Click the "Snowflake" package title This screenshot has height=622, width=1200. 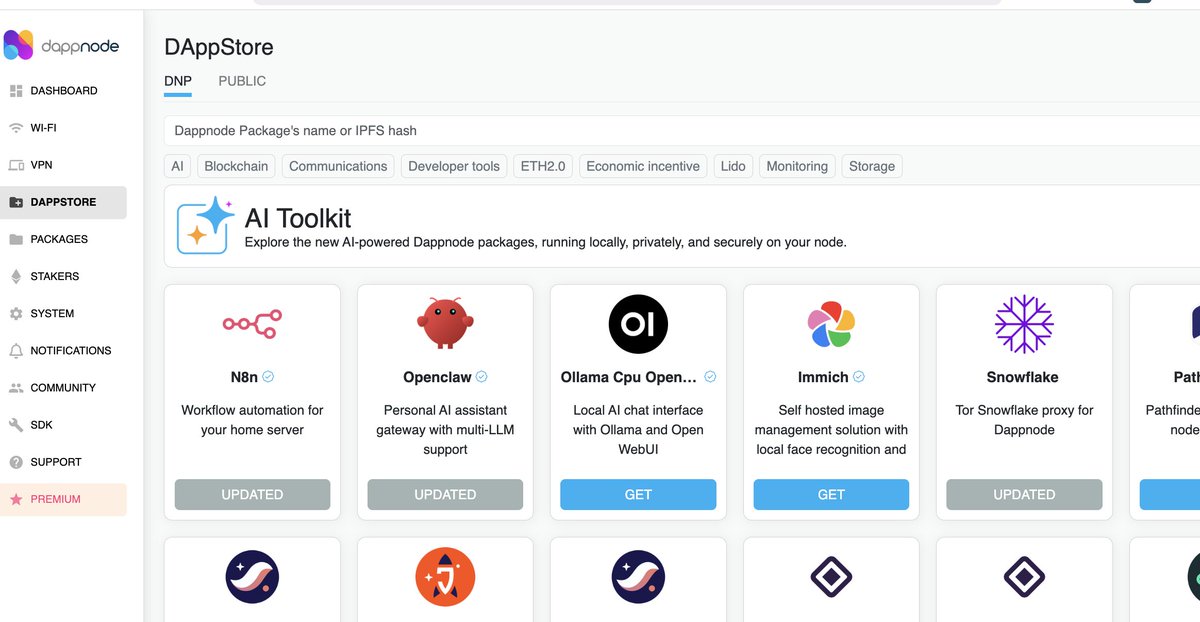pyautogui.click(x=1022, y=377)
